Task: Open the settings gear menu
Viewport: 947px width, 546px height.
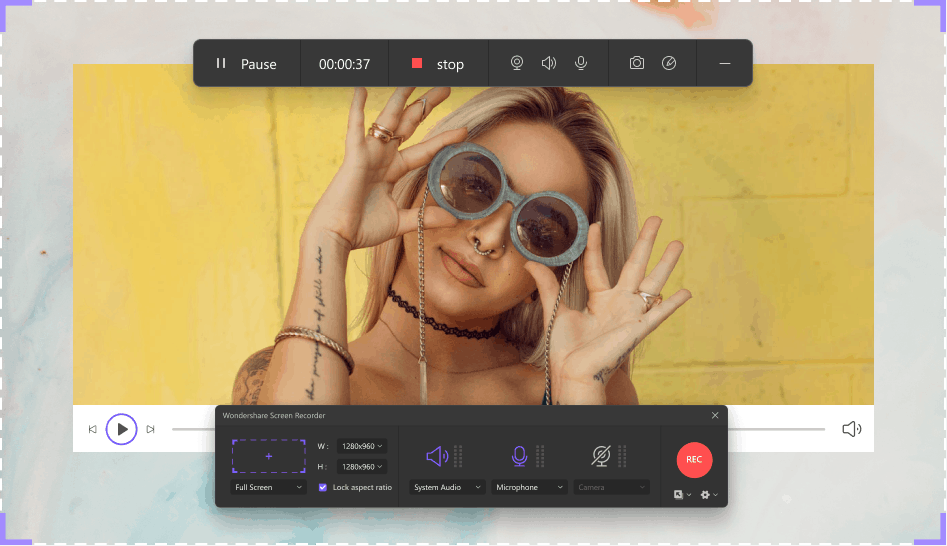Action: pyautogui.click(x=707, y=495)
